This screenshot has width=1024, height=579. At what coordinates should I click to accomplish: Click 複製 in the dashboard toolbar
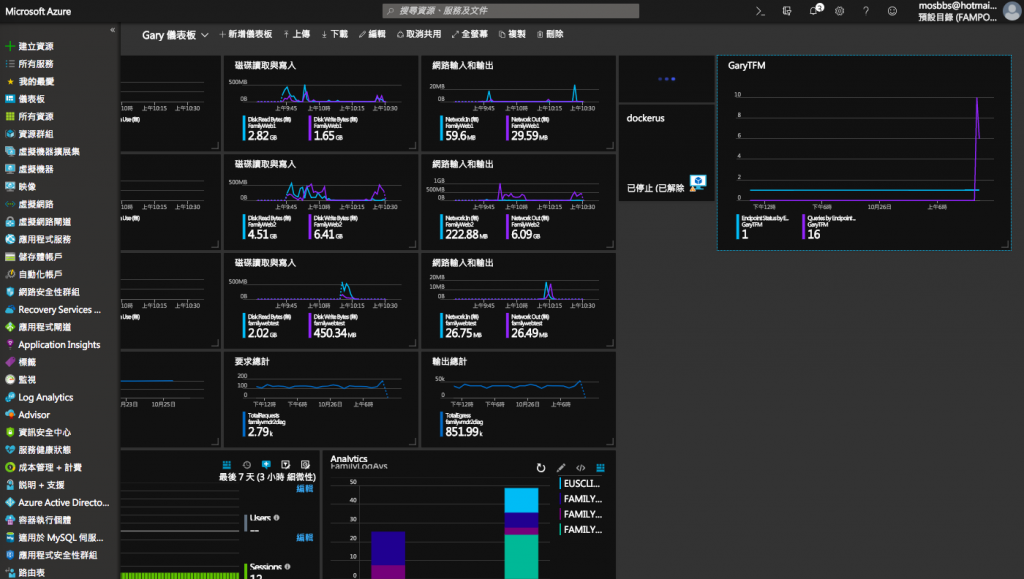512,34
